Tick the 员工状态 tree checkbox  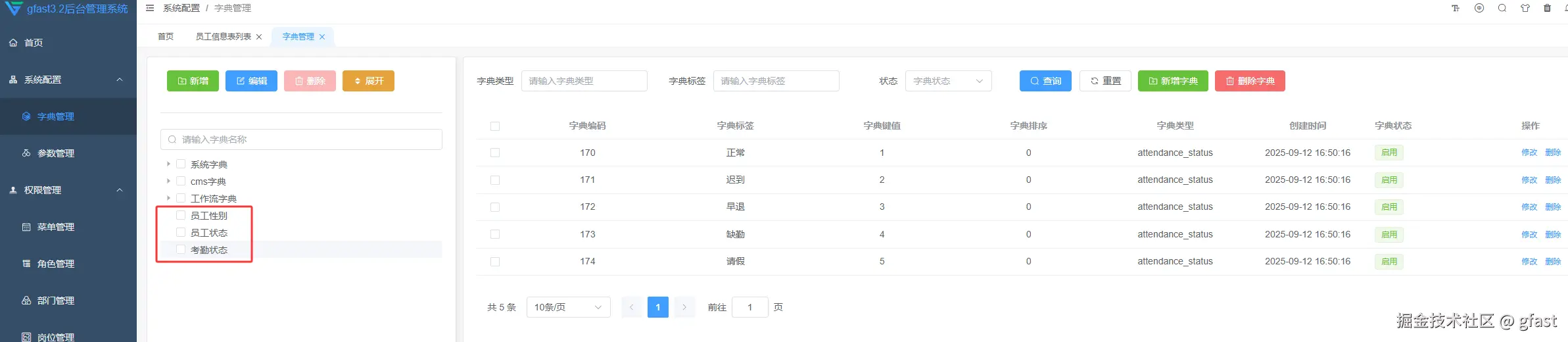click(x=181, y=232)
